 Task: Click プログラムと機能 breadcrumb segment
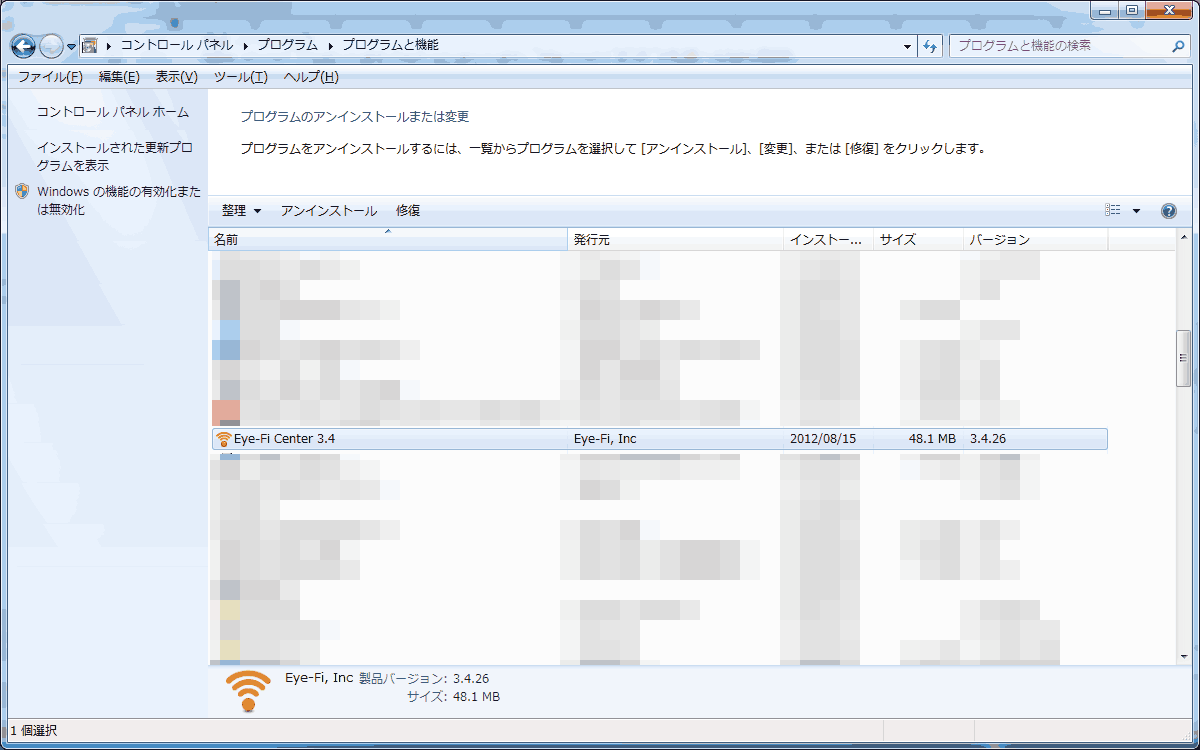(x=390, y=46)
